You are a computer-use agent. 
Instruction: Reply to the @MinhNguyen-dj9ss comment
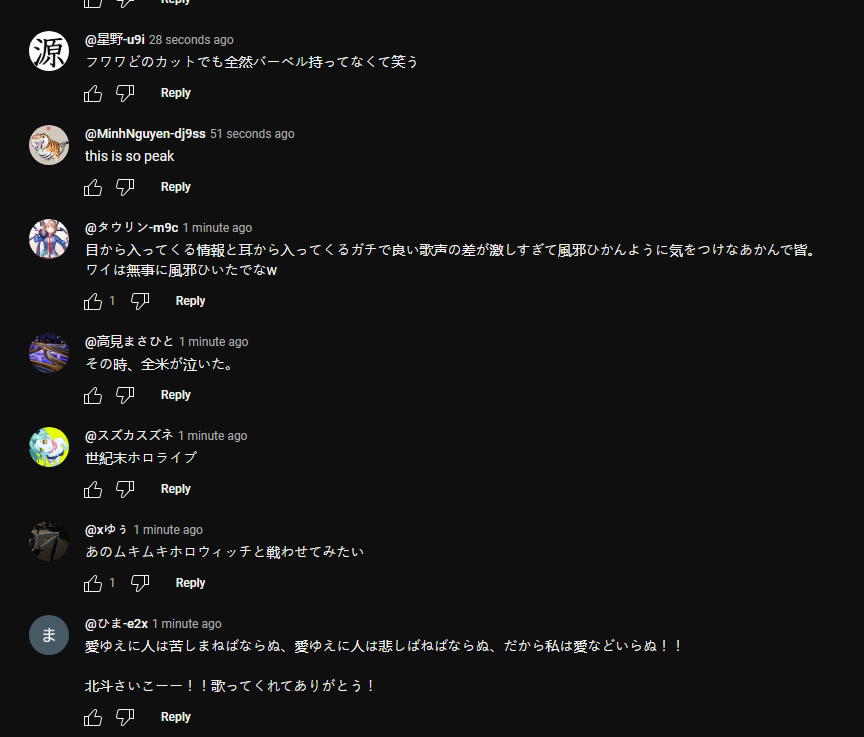pyautogui.click(x=175, y=187)
